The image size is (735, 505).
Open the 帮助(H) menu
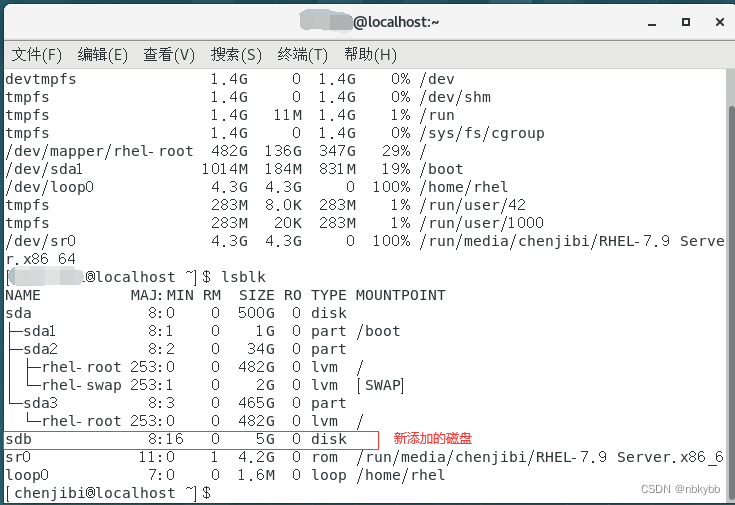coord(370,55)
